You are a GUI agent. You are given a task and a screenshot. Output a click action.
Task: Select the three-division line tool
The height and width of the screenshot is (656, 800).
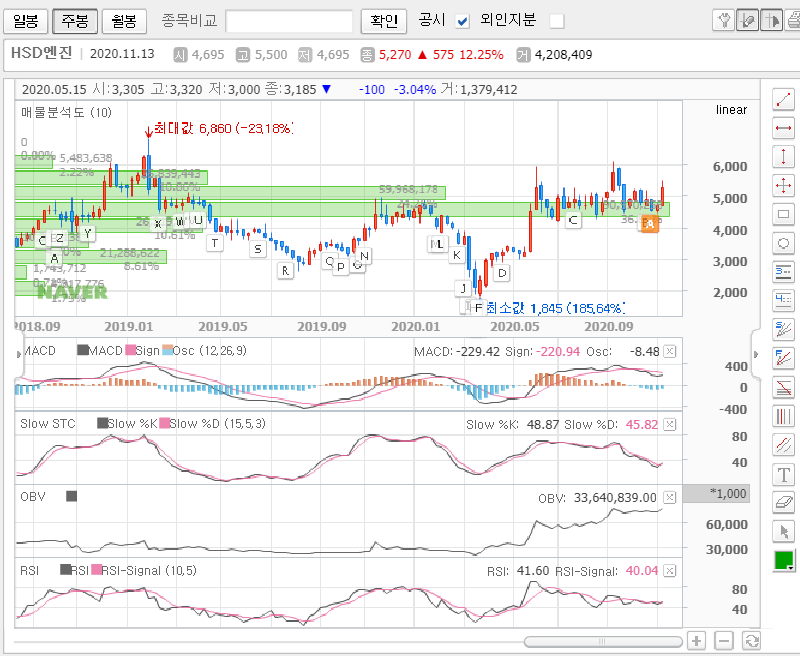(783, 272)
